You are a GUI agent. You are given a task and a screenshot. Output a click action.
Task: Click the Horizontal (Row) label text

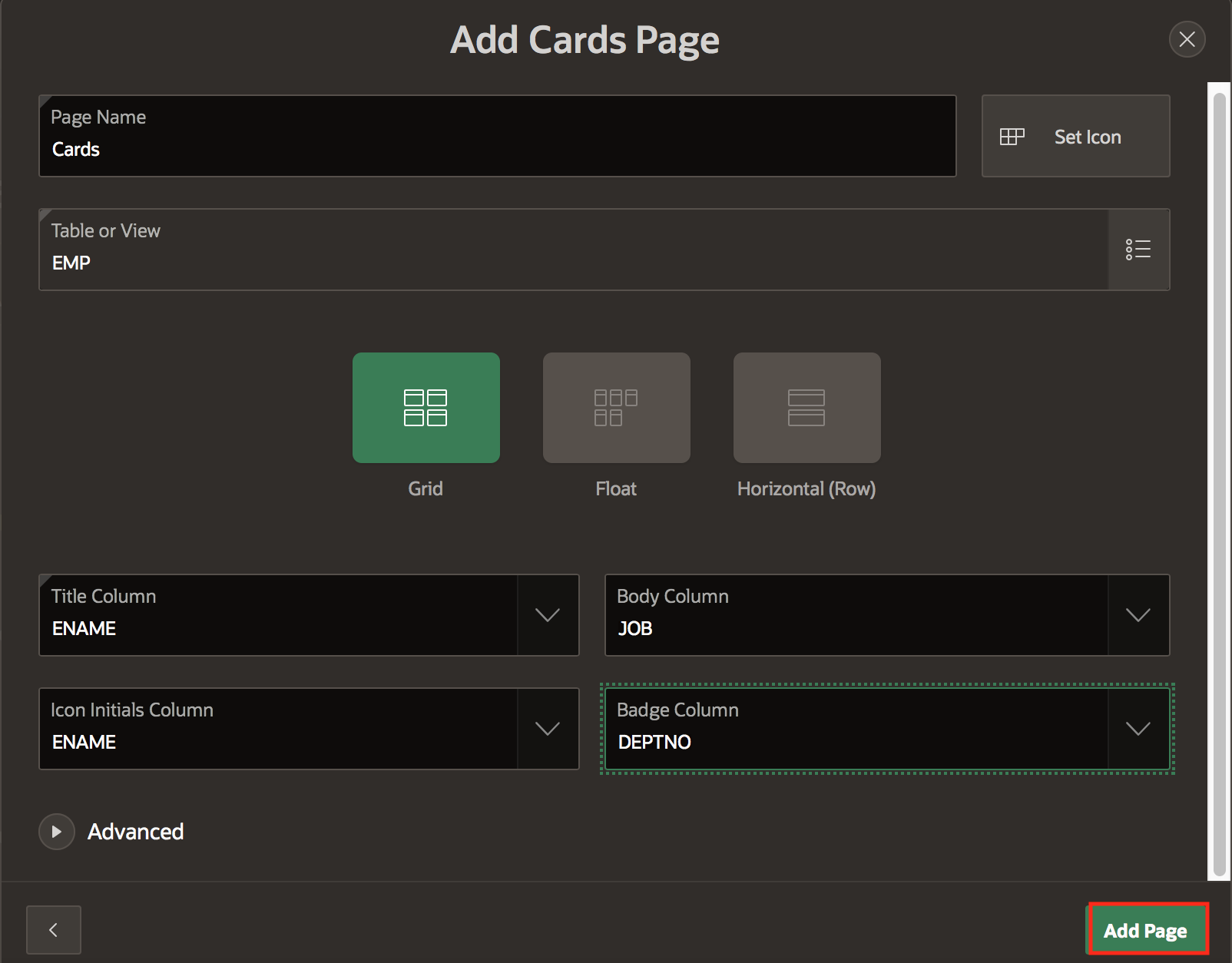click(806, 488)
